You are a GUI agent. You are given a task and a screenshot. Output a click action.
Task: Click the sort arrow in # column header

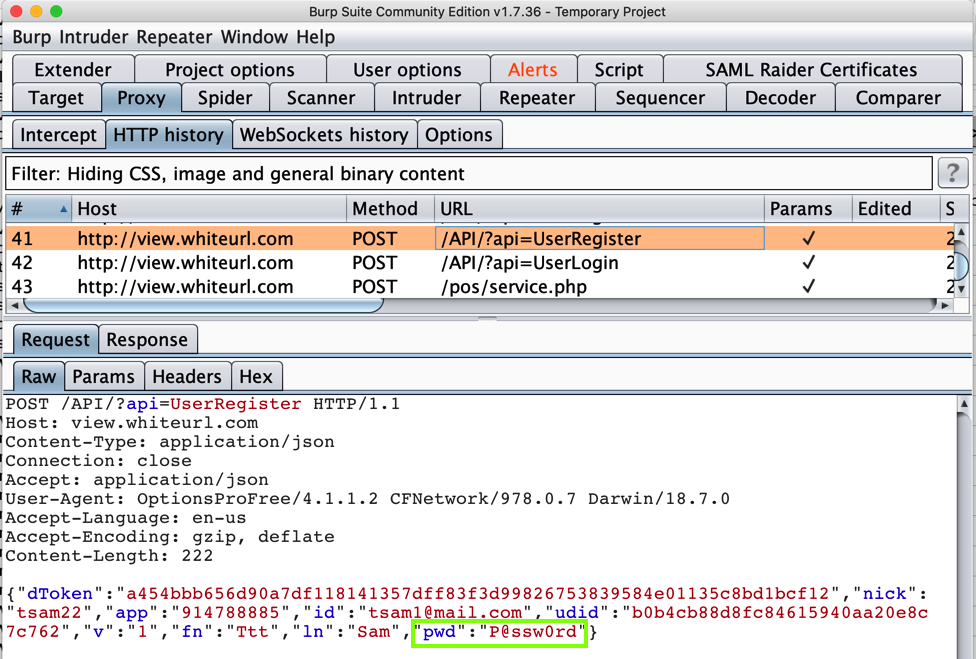63,210
